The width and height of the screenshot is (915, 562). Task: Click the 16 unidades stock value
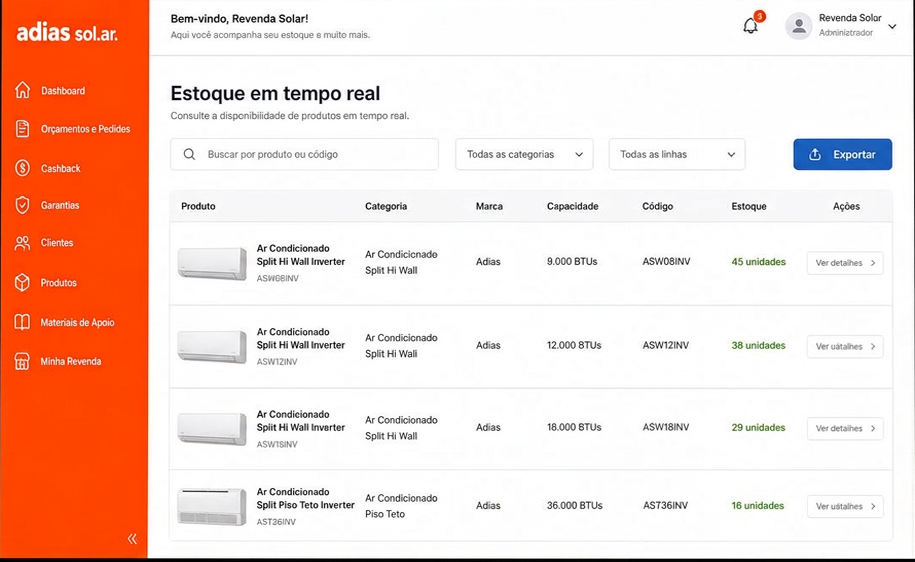[x=757, y=506]
